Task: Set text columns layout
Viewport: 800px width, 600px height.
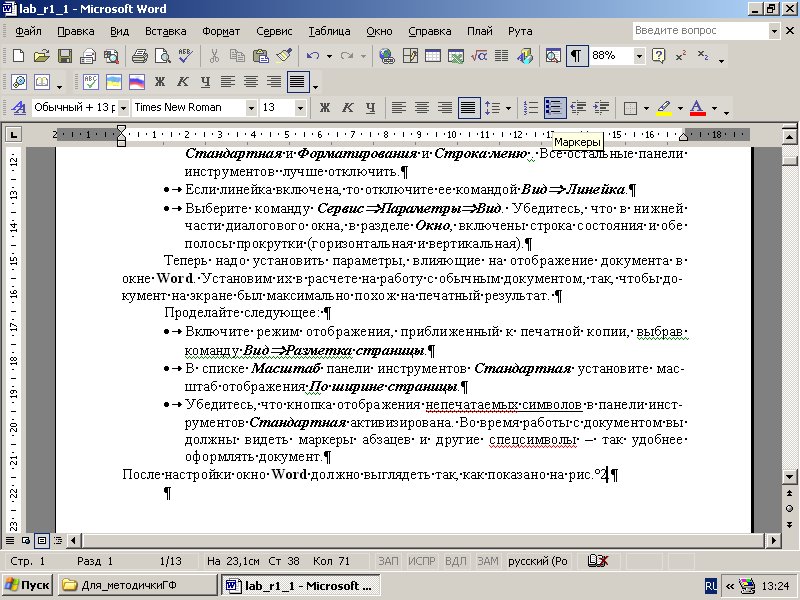Action: (x=502, y=56)
